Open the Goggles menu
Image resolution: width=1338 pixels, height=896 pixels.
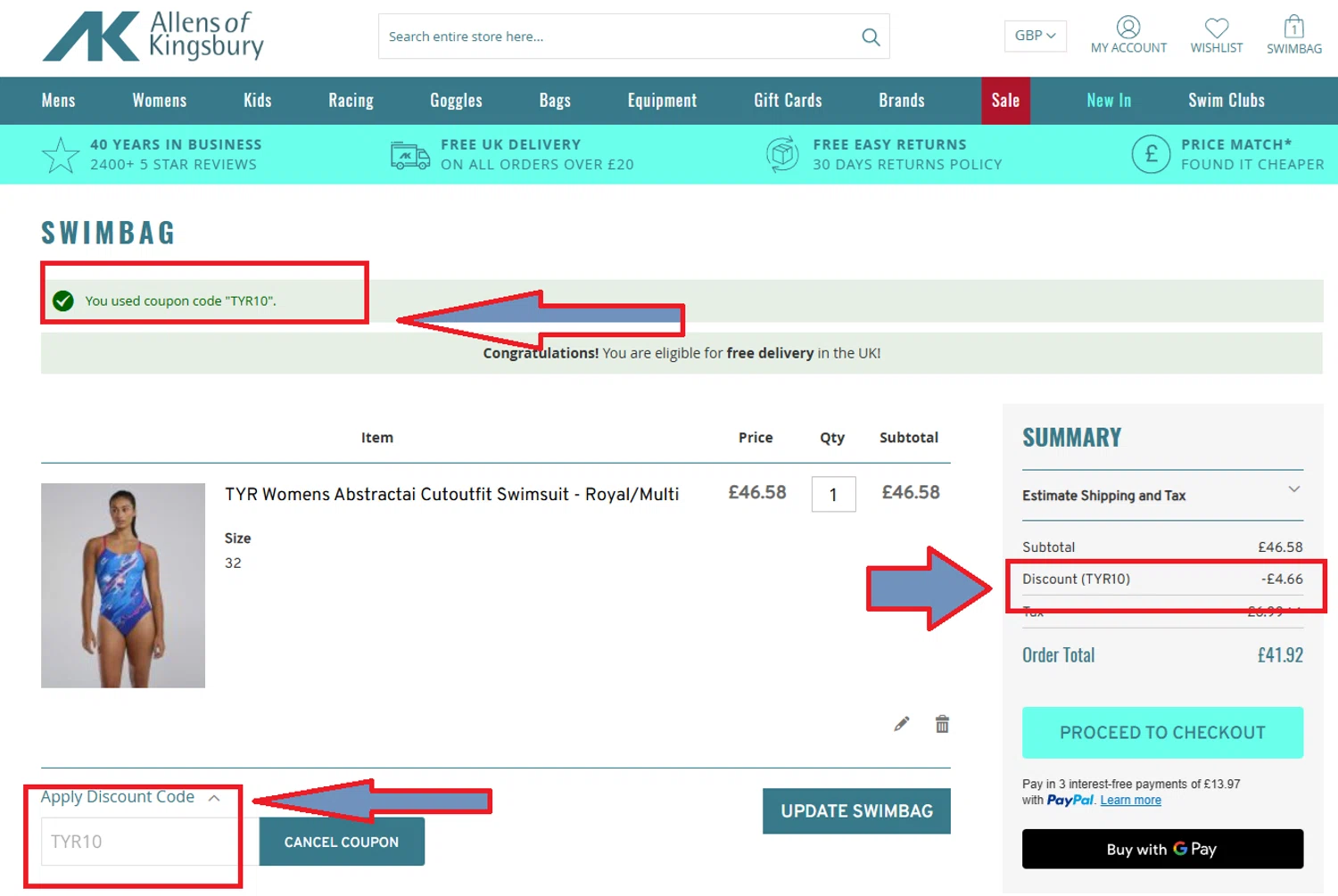click(x=456, y=100)
